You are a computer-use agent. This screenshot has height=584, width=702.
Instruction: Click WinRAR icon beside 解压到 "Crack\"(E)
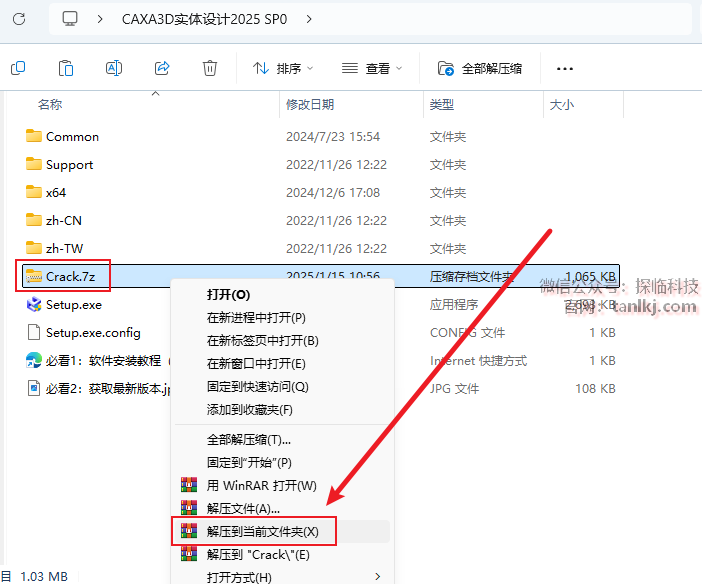[x=189, y=554]
